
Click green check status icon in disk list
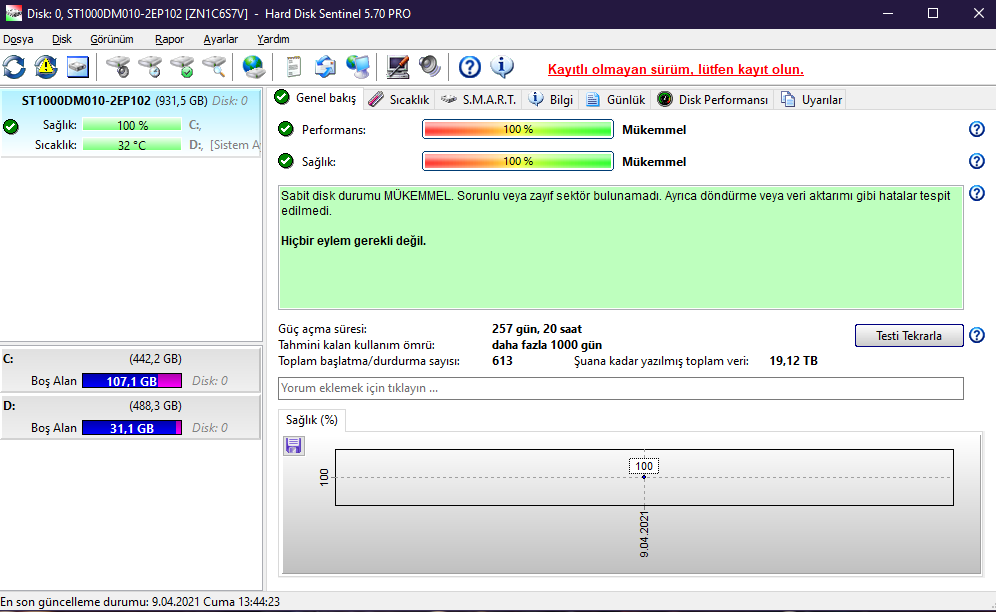[x=11, y=126]
